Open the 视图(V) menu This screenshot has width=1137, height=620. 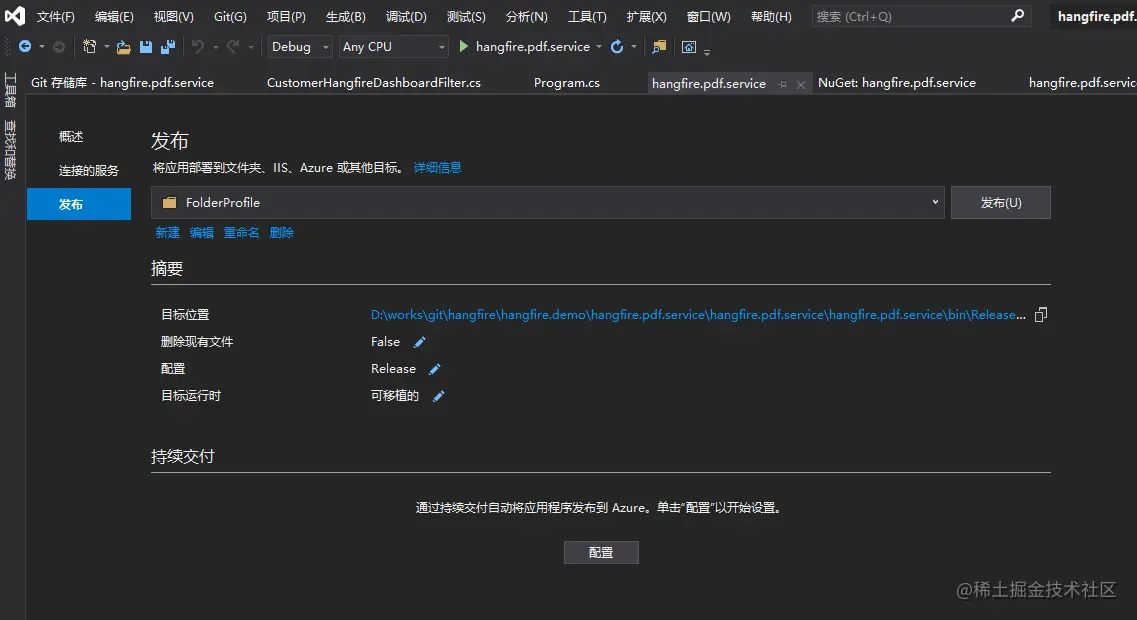[x=173, y=16]
